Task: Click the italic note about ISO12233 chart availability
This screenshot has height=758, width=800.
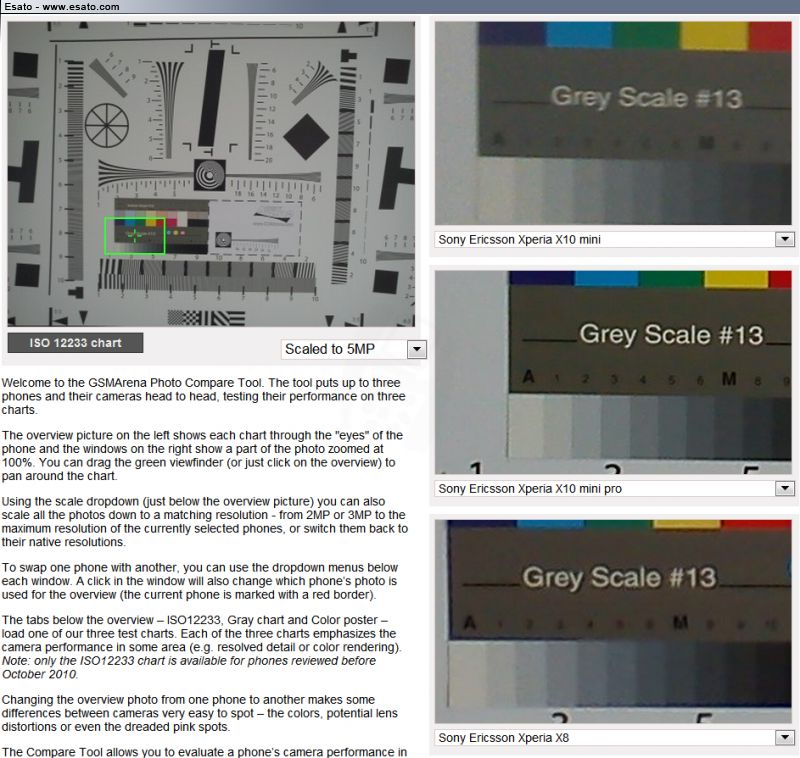Action: click(189, 667)
